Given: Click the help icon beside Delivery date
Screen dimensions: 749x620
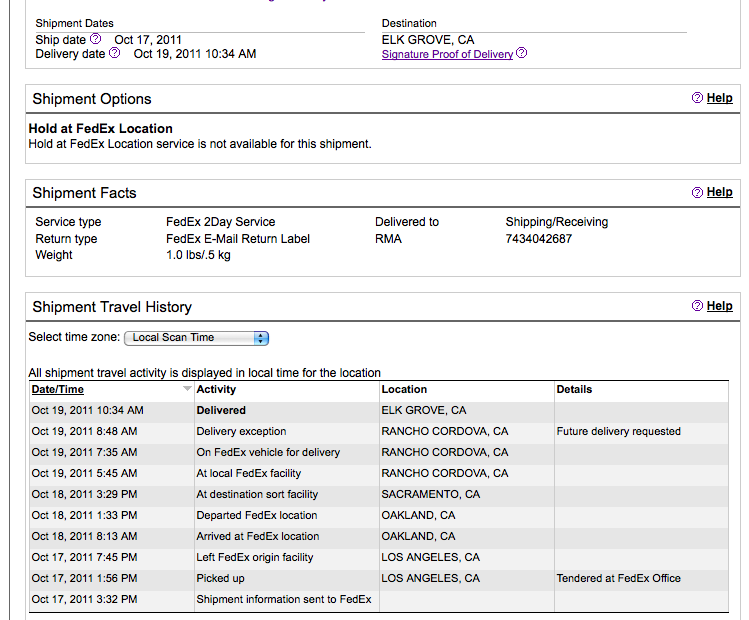Looking at the screenshot, I should 115,53.
